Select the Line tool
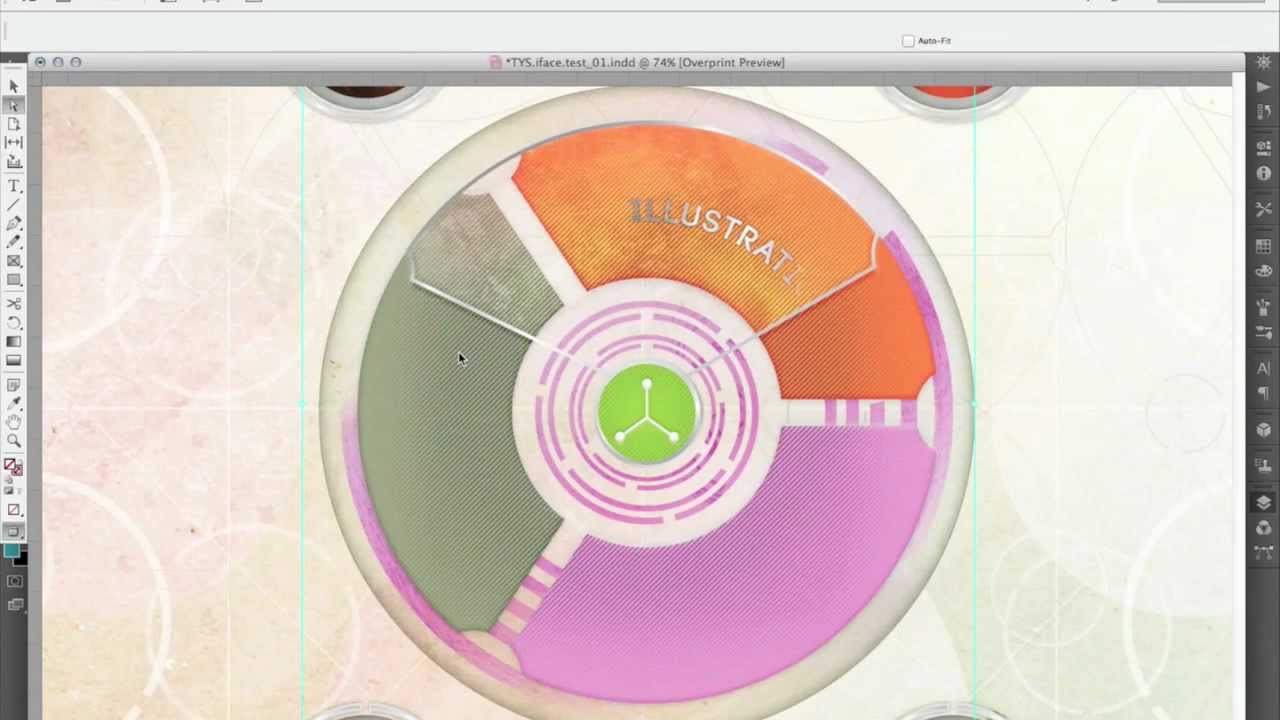Viewport: 1280px width, 720px height. point(14,205)
